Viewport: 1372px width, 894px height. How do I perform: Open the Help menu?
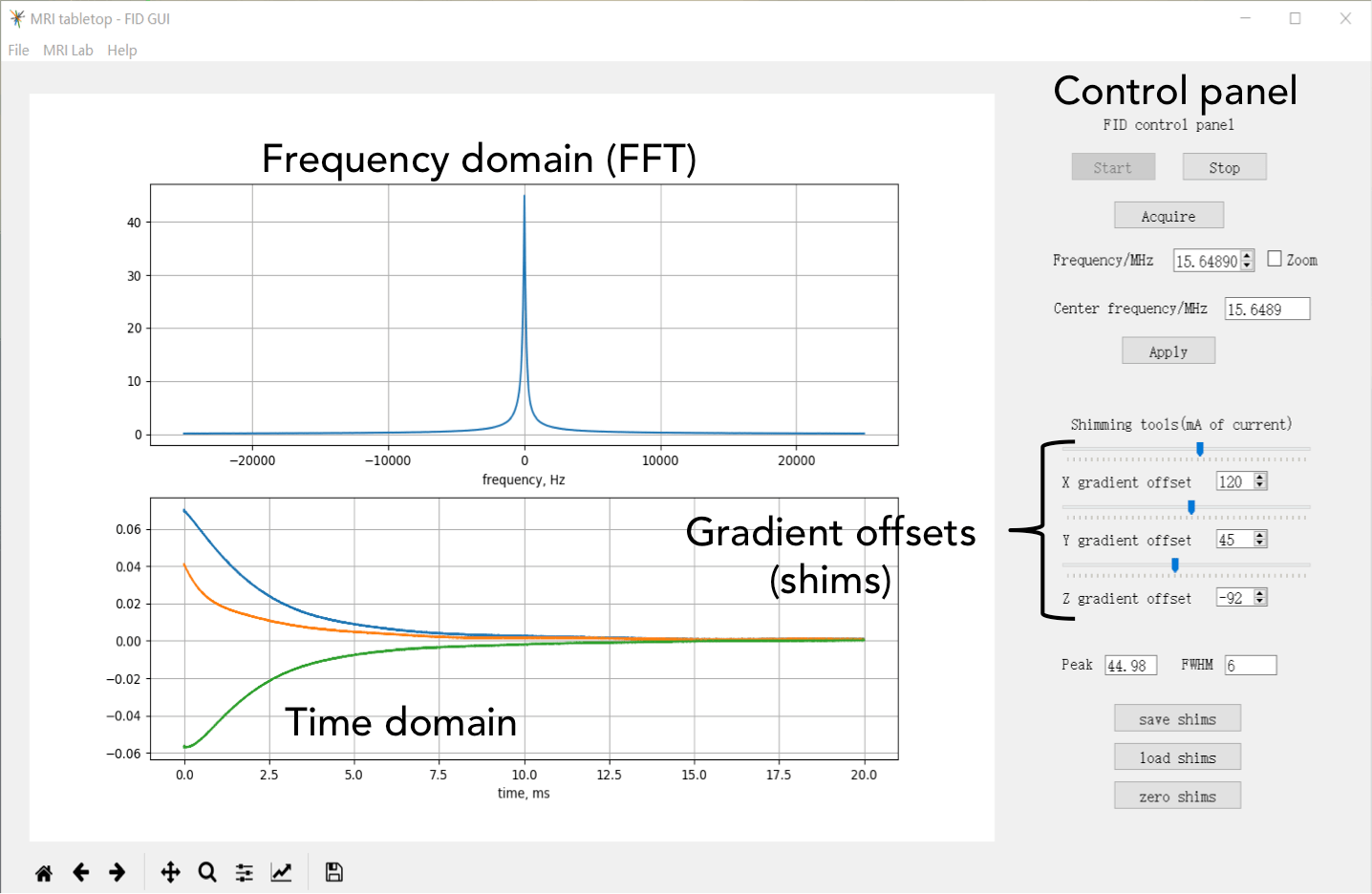[121, 50]
